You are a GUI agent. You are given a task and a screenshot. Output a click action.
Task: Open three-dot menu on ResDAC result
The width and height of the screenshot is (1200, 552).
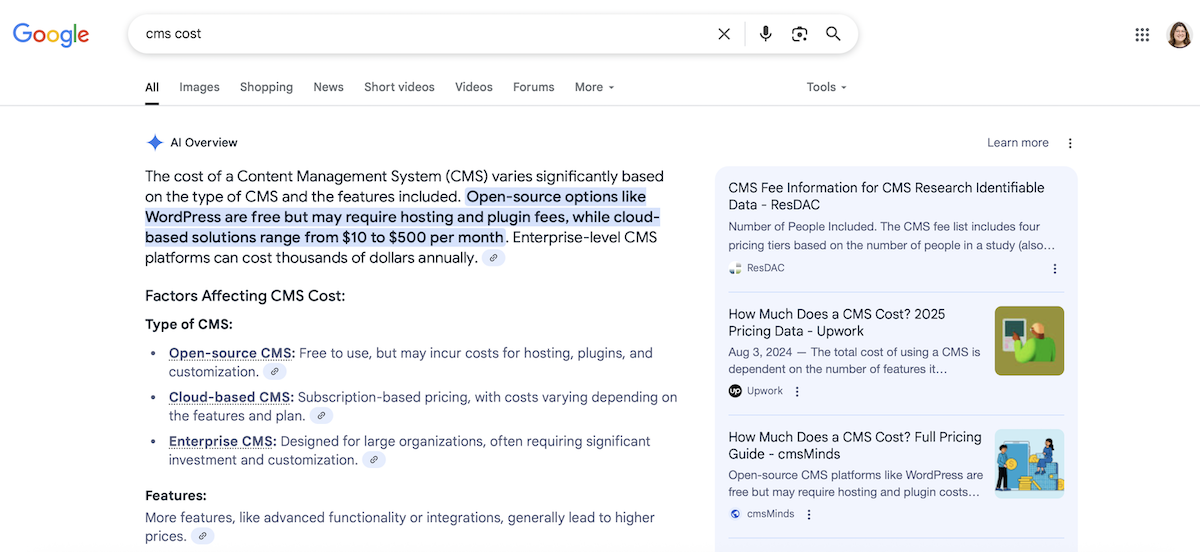pos(1054,269)
